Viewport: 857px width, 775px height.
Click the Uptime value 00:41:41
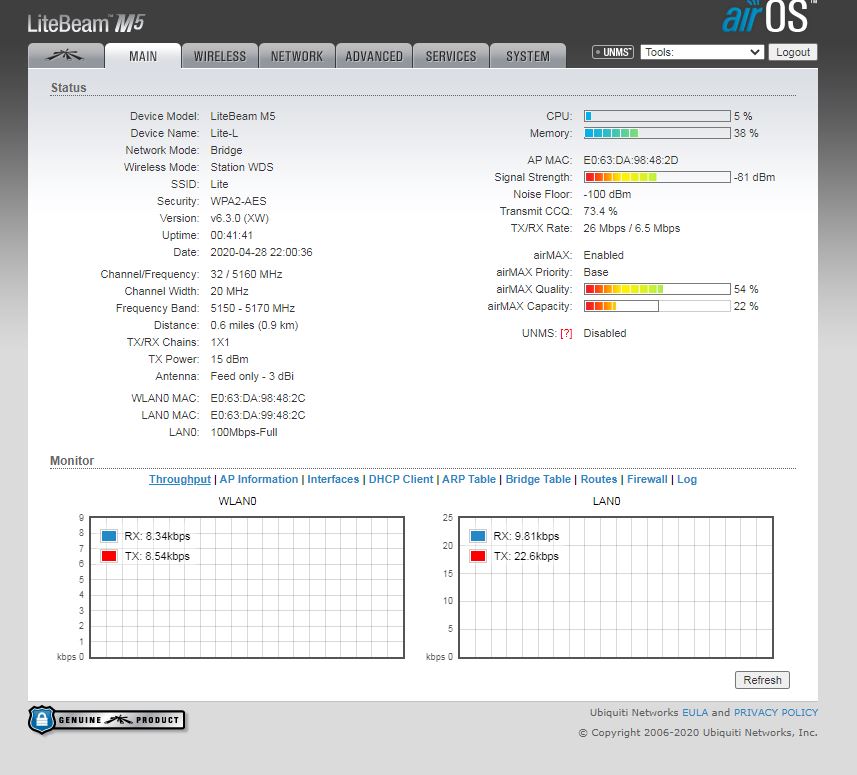click(232, 235)
